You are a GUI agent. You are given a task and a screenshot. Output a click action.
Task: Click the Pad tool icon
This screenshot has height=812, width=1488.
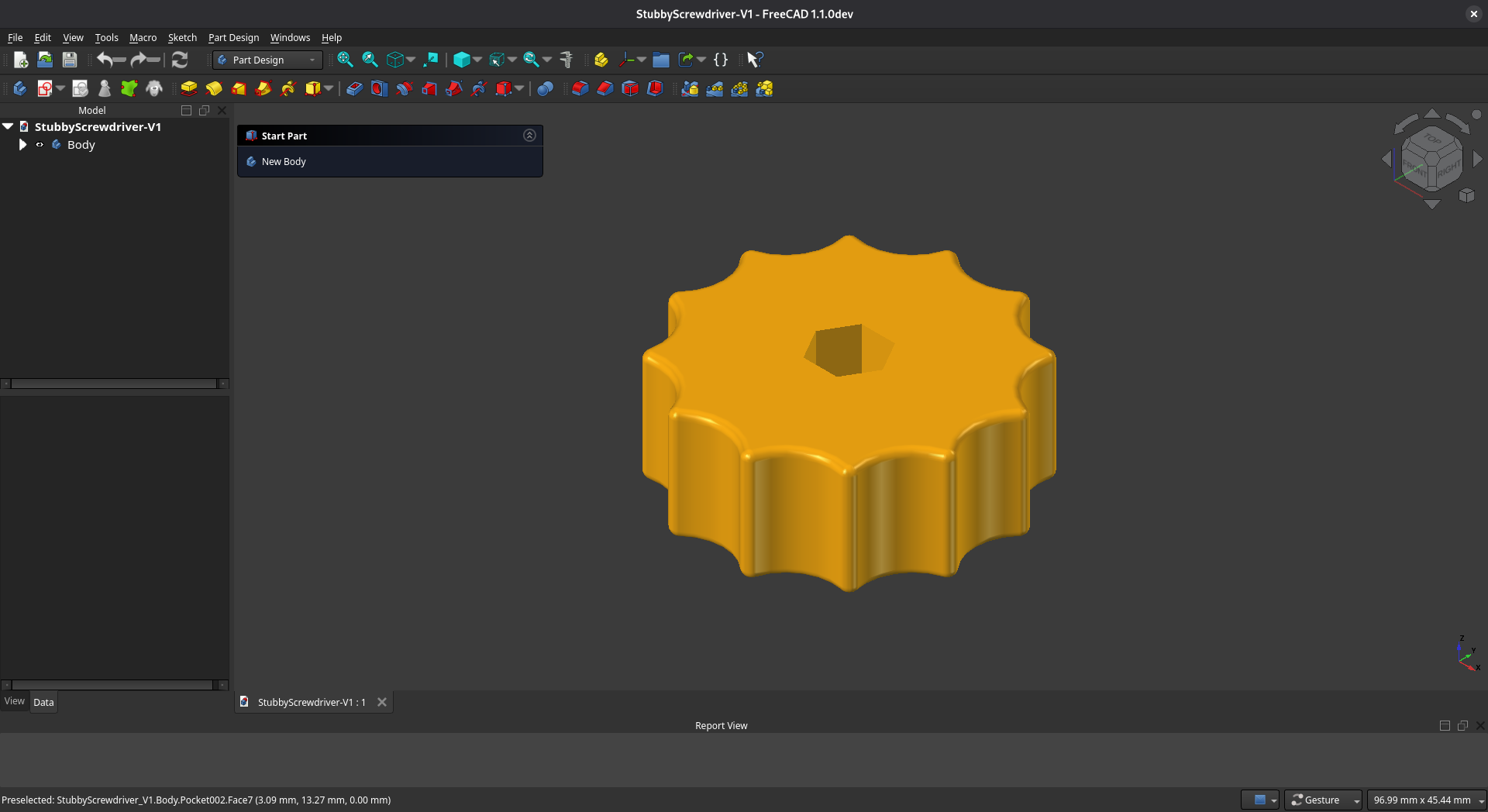pos(188,88)
